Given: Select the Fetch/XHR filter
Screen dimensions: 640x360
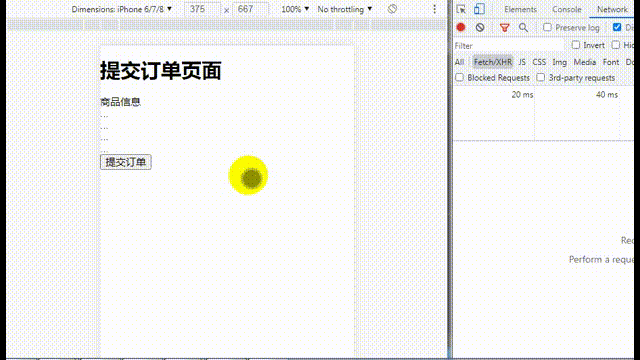Looking at the screenshot, I should point(493,62).
